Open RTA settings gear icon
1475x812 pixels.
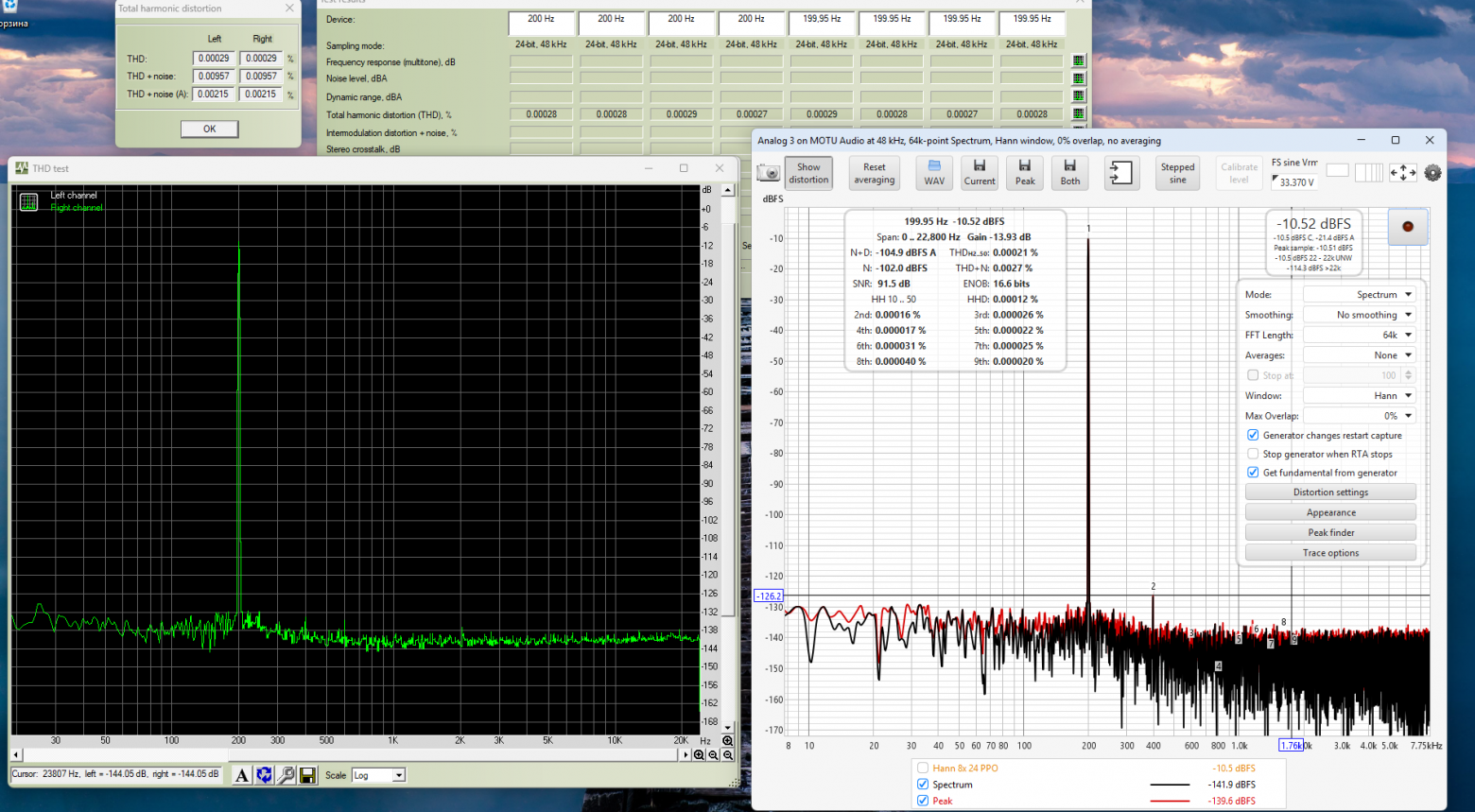point(1432,173)
